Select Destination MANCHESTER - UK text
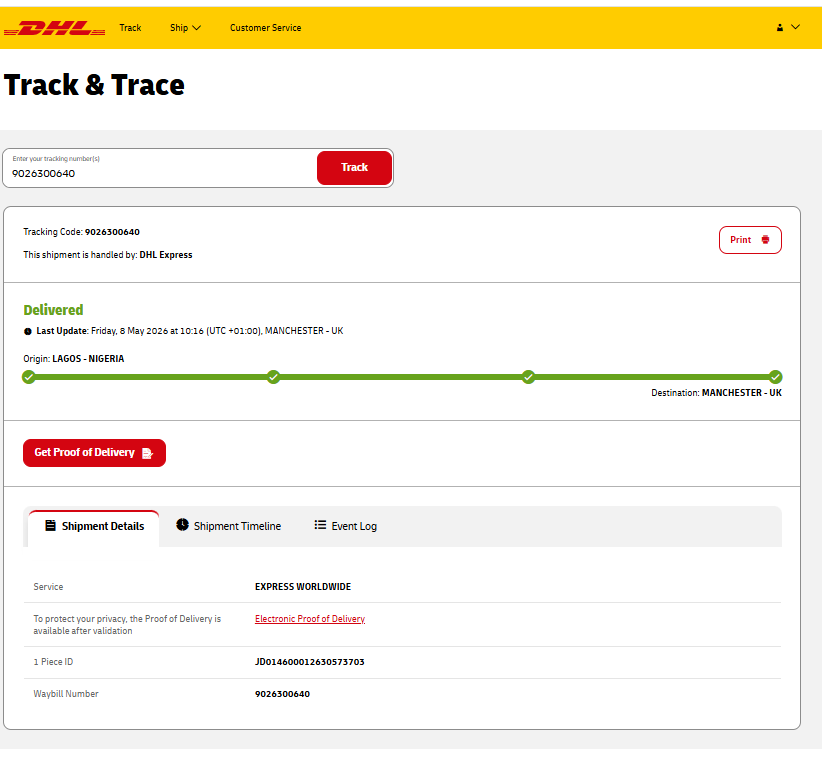The image size is (822, 760). pos(716,393)
